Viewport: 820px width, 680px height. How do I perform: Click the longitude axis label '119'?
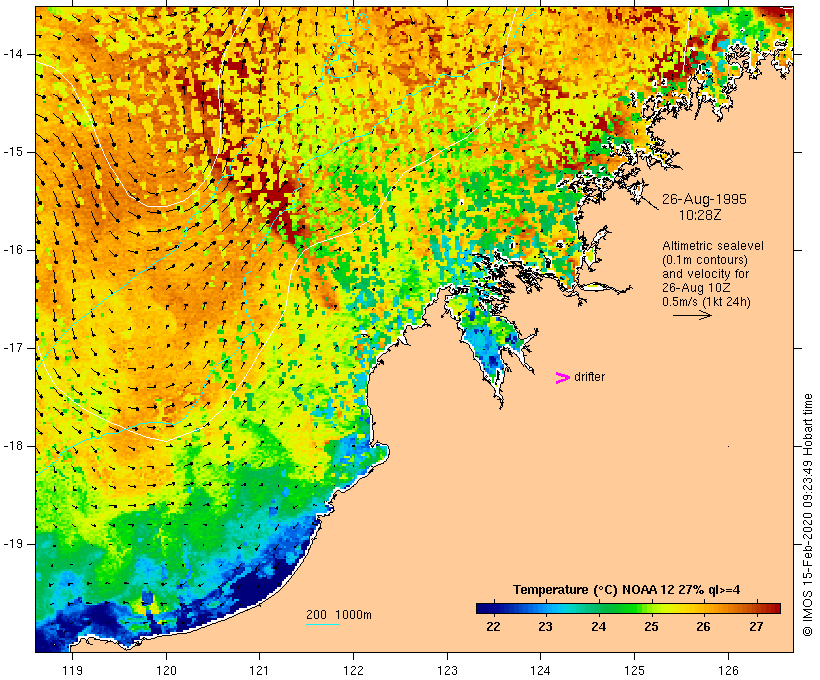[72, 670]
